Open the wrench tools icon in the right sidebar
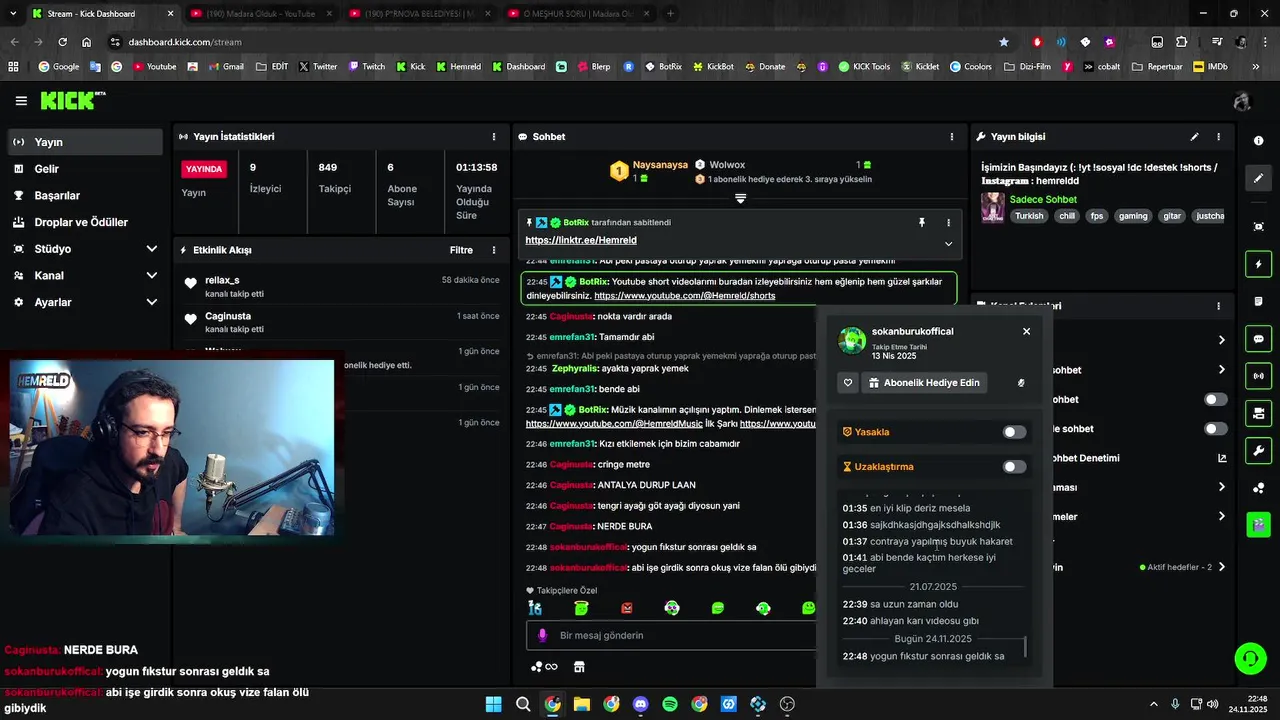Viewport: 1280px width, 720px height. pos(1258,450)
